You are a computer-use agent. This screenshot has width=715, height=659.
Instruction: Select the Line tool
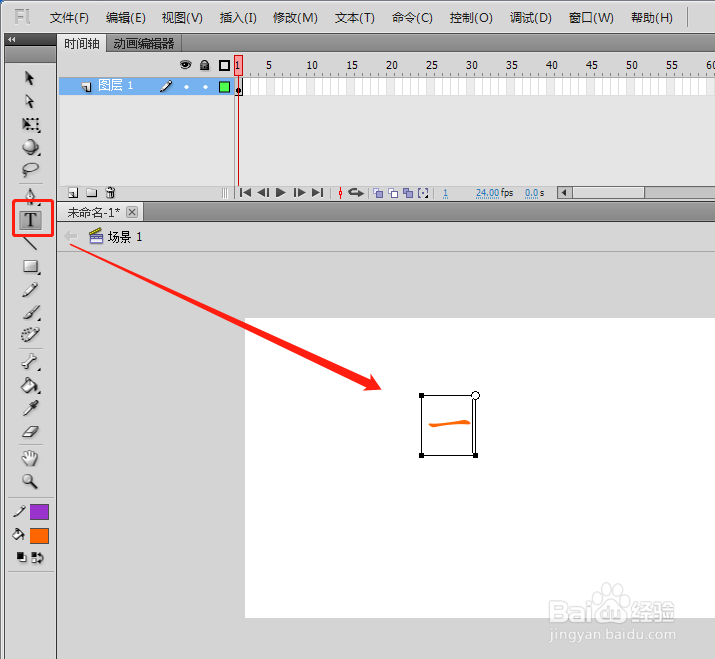(30, 243)
